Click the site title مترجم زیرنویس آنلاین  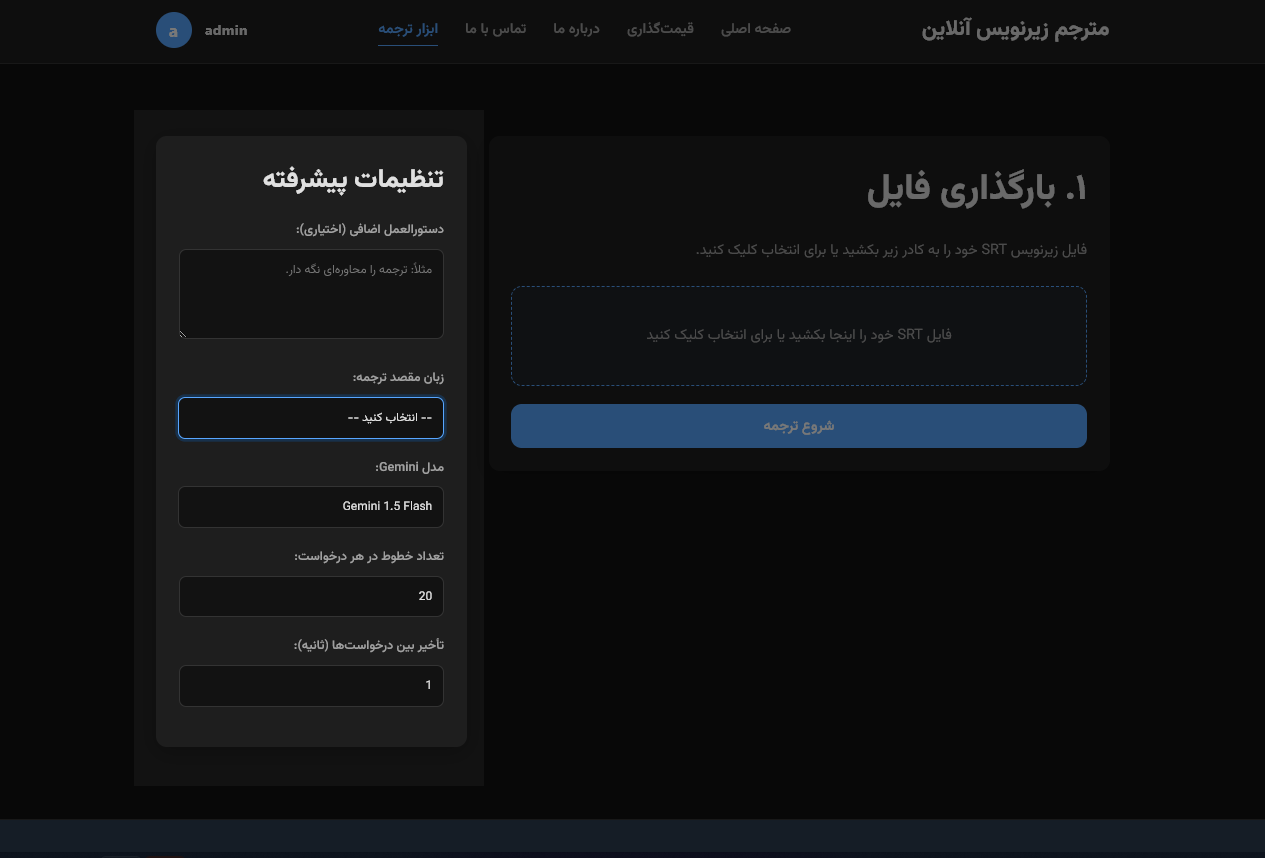1015,30
